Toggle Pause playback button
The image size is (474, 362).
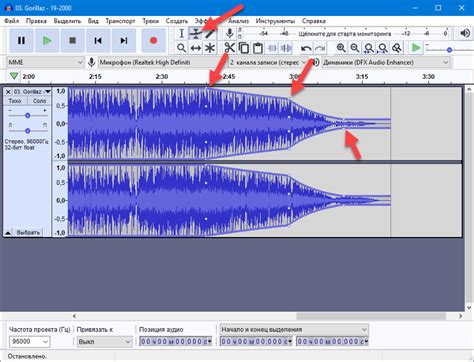point(21,41)
